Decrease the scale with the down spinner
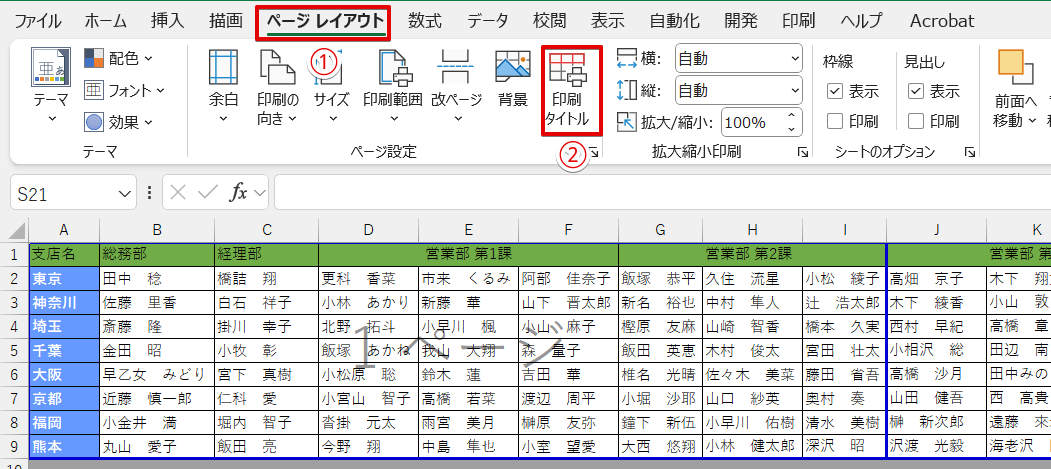This screenshot has height=469, width=1051. click(x=792, y=129)
